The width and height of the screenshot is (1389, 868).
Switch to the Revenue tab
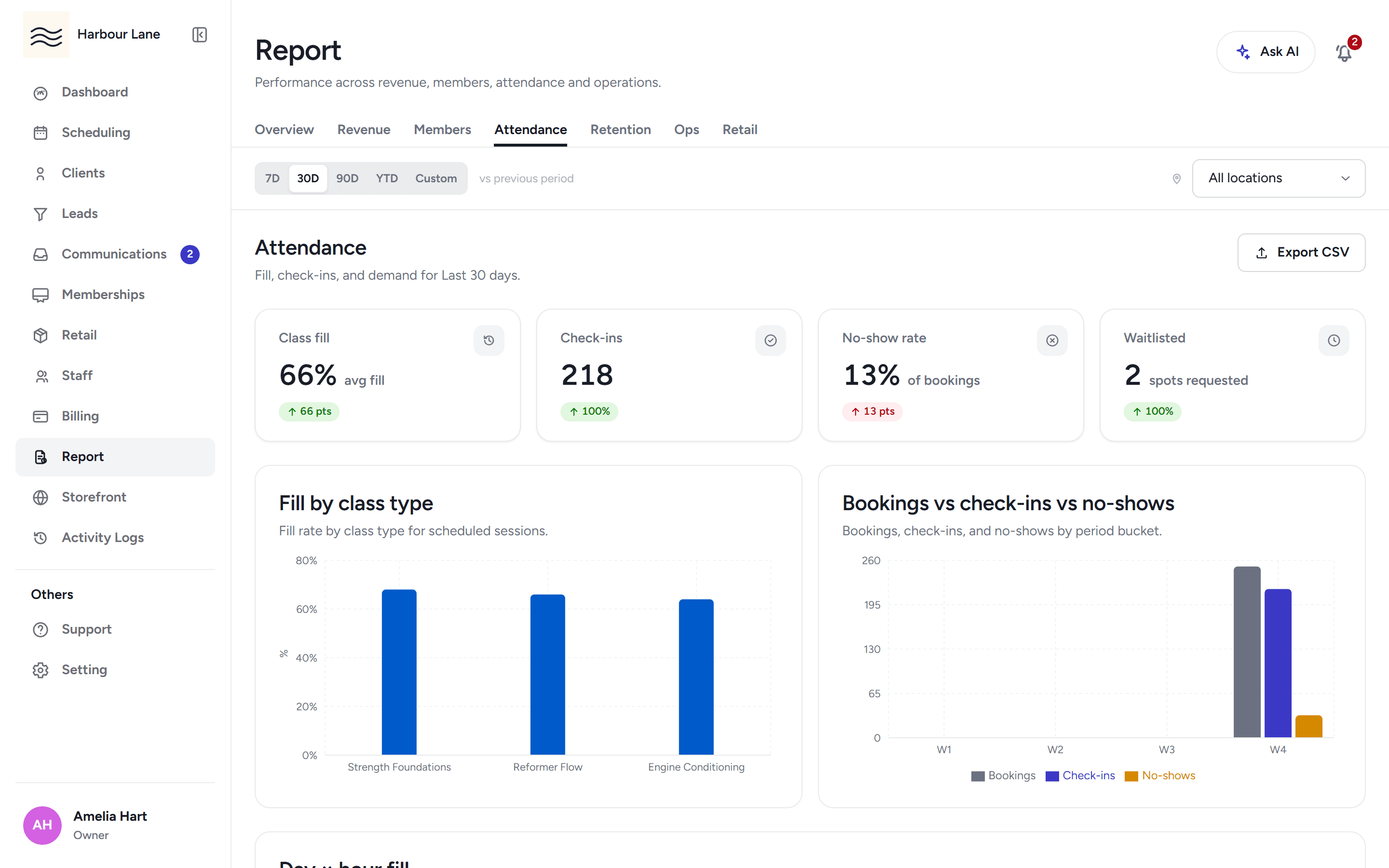click(364, 130)
